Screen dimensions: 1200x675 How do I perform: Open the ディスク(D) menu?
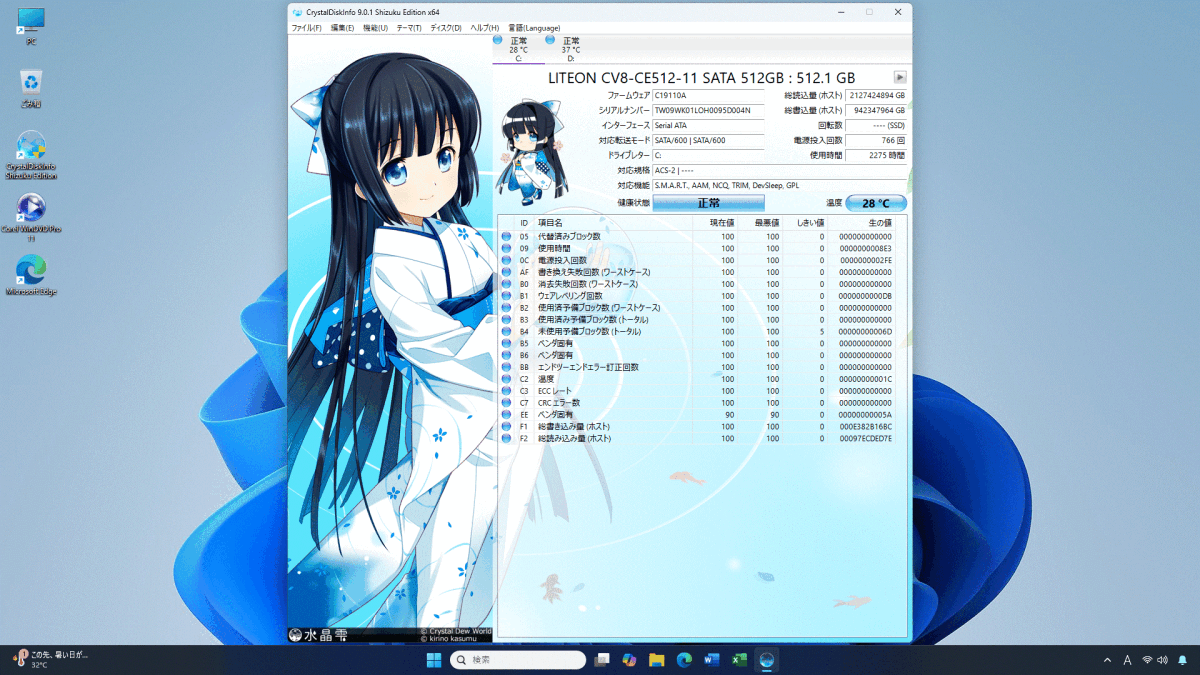point(446,28)
